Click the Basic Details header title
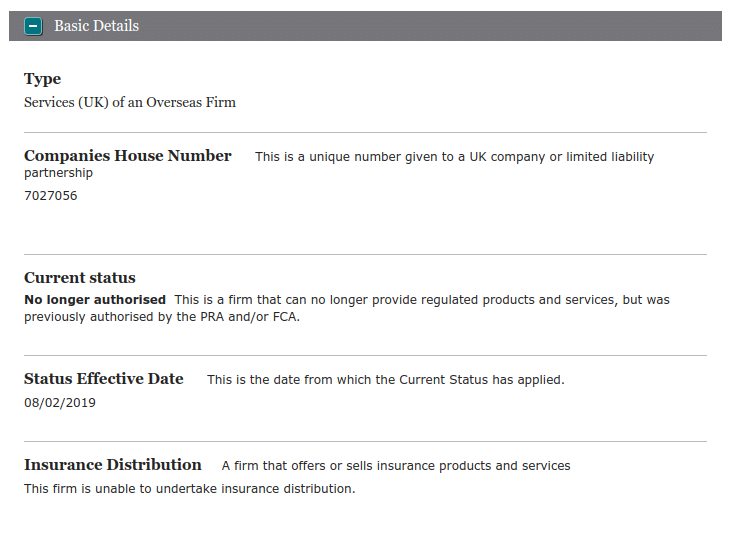The image size is (731, 544). pyautogui.click(x=96, y=26)
